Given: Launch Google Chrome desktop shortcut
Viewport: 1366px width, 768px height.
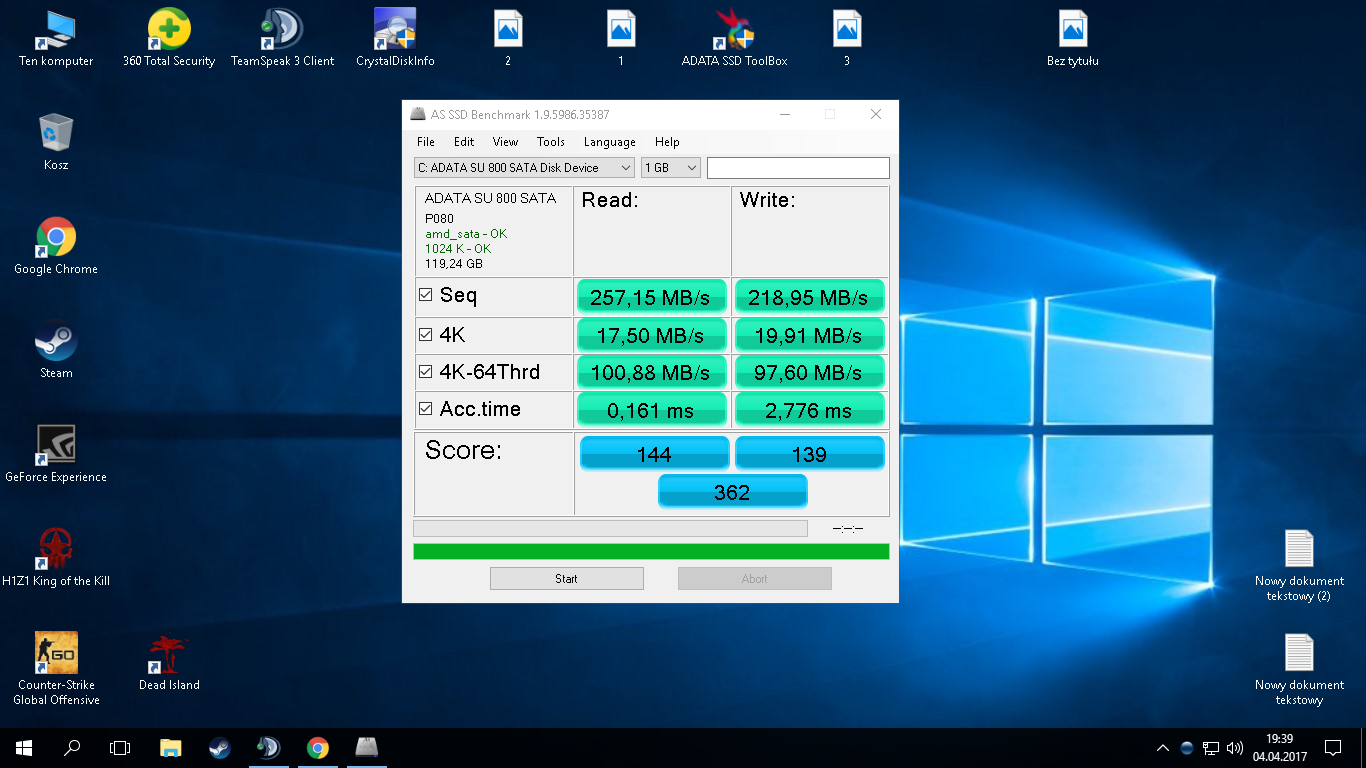Looking at the screenshot, I should pyautogui.click(x=56, y=247).
